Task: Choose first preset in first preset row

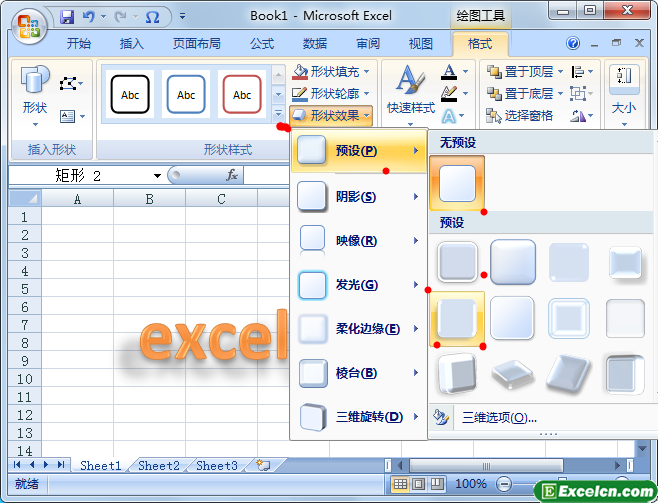Action: click(x=457, y=262)
